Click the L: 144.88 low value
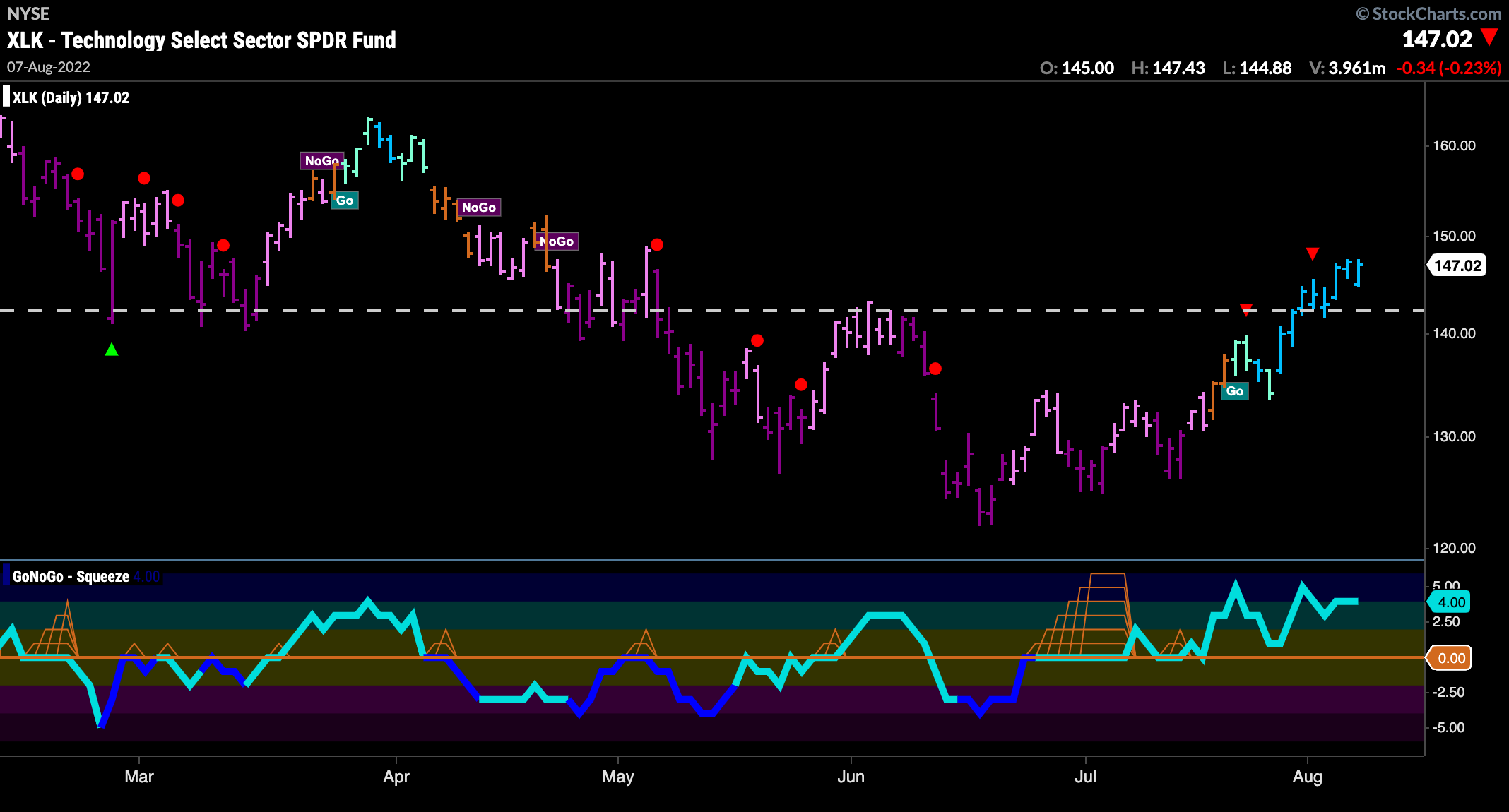 point(1257,68)
